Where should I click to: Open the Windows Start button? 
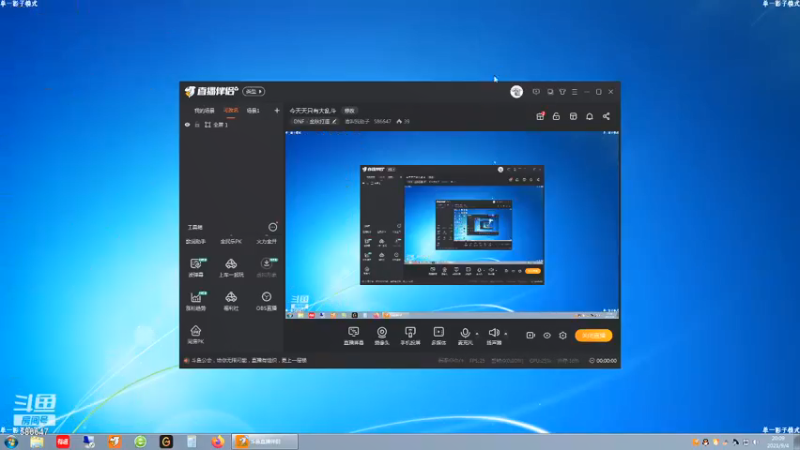coord(11,442)
